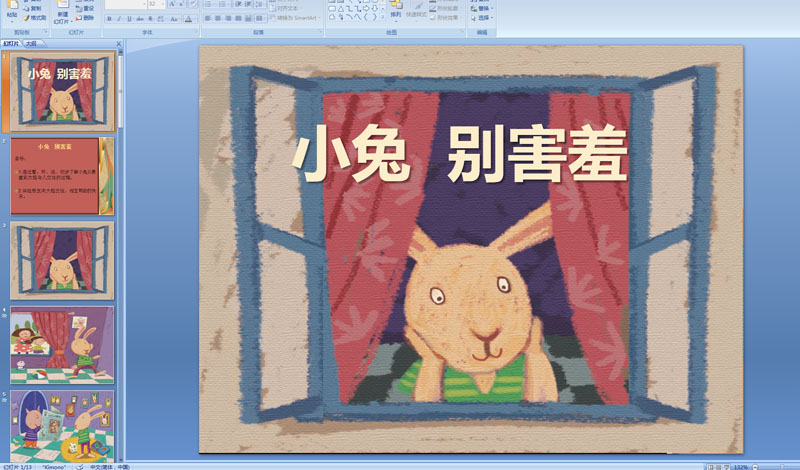Click the Grow Font (larger A) button
The width and height of the screenshot is (800, 470).
[x=172, y=4]
